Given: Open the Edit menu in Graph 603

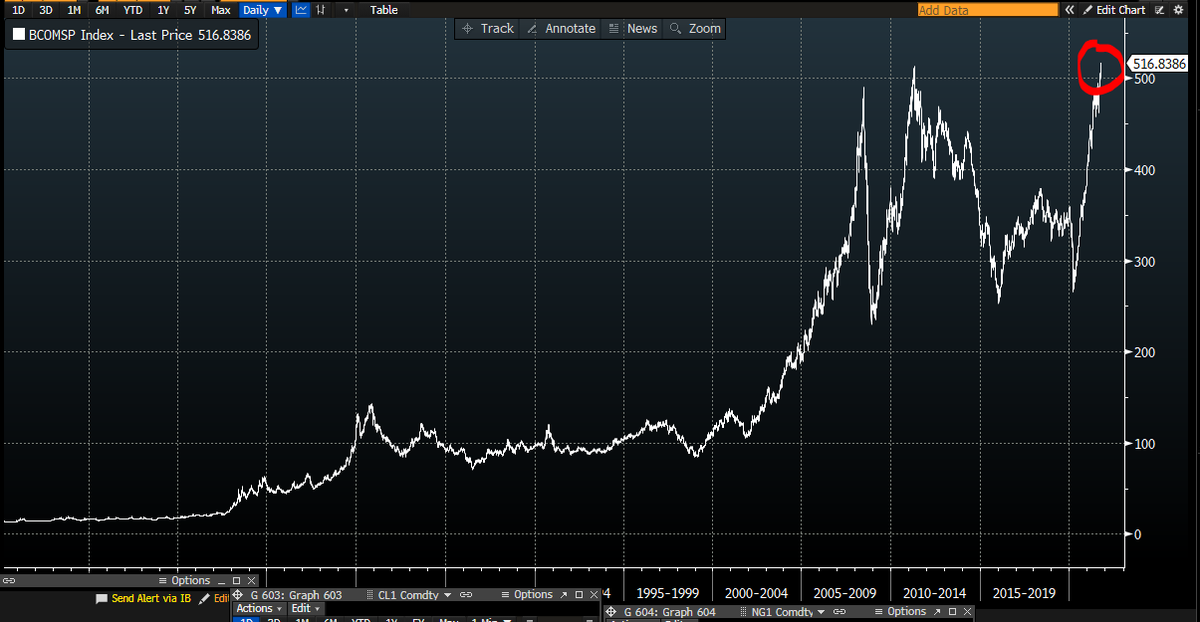Looking at the screenshot, I should (305, 608).
